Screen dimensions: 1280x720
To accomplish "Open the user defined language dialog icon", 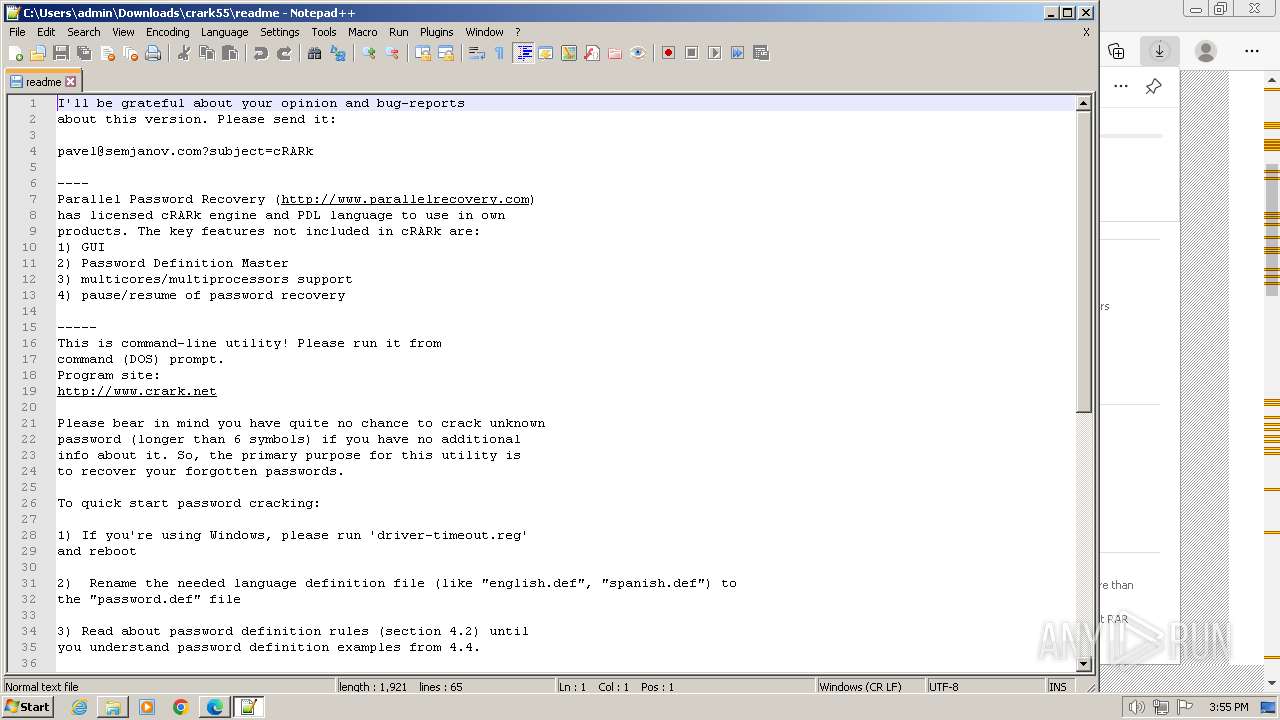I will [546, 53].
